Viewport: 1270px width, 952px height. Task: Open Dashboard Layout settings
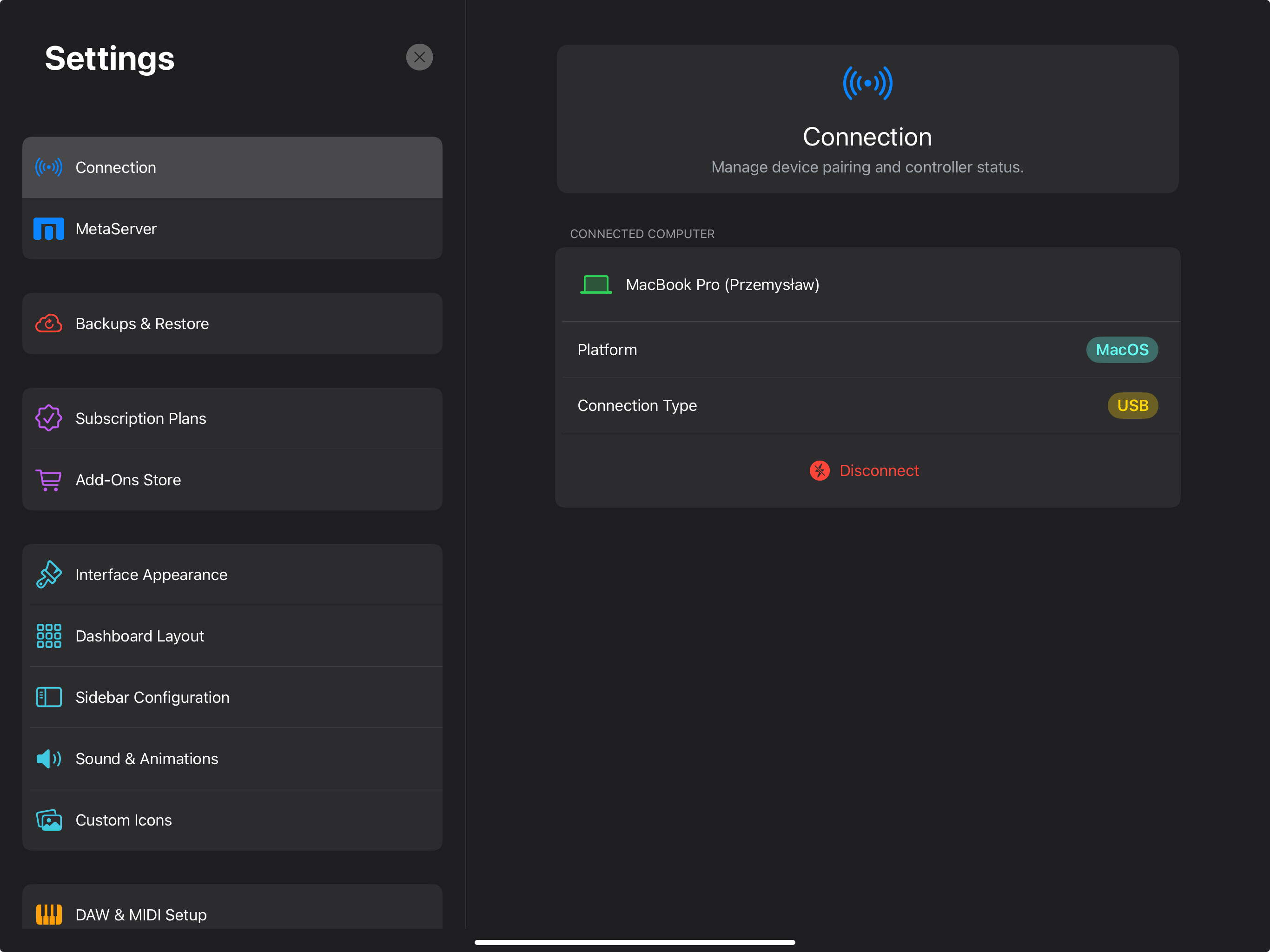click(232, 635)
